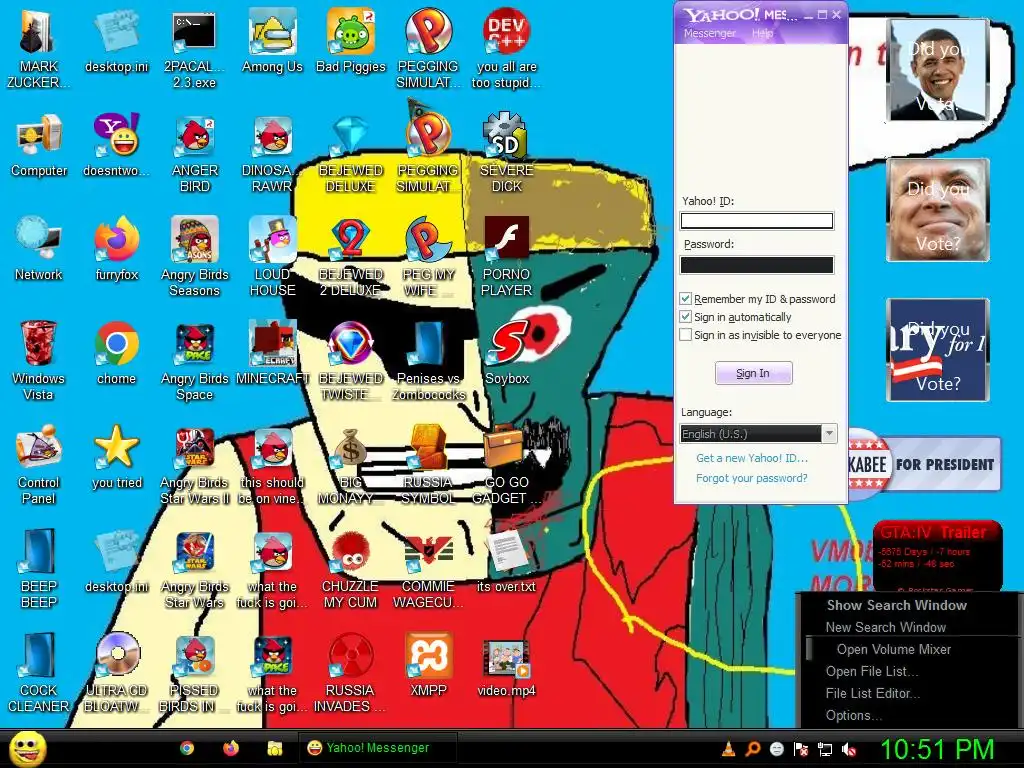This screenshot has width=1024, height=768.
Task: Open the Angry Birds Space shortcut
Action: pos(195,360)
